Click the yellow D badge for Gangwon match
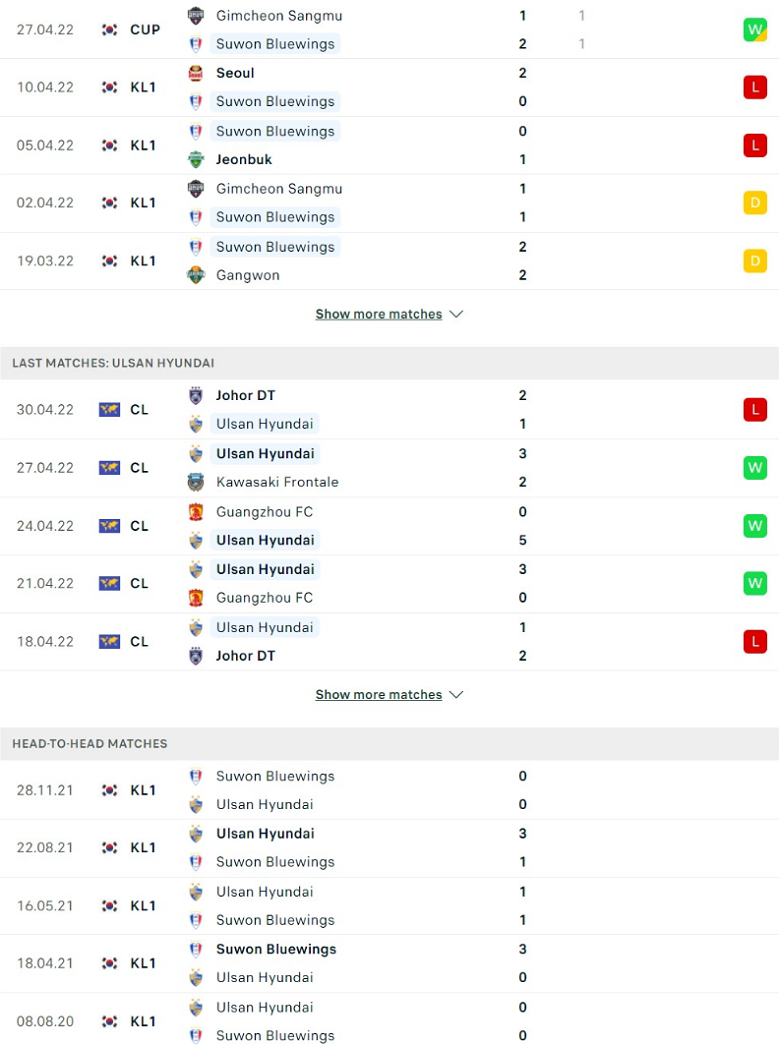The image size is (780, 1045). [755, 261]
